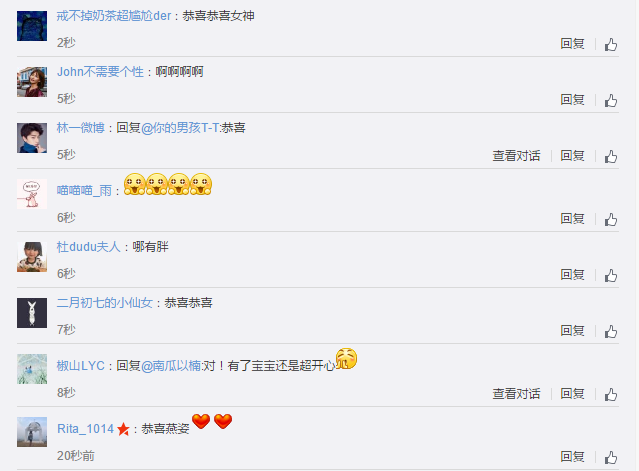Viewport: 639px width, 471px height.
Task: Open 喵喵喵_雨's profile via username
Action: [x=84, y=190]
